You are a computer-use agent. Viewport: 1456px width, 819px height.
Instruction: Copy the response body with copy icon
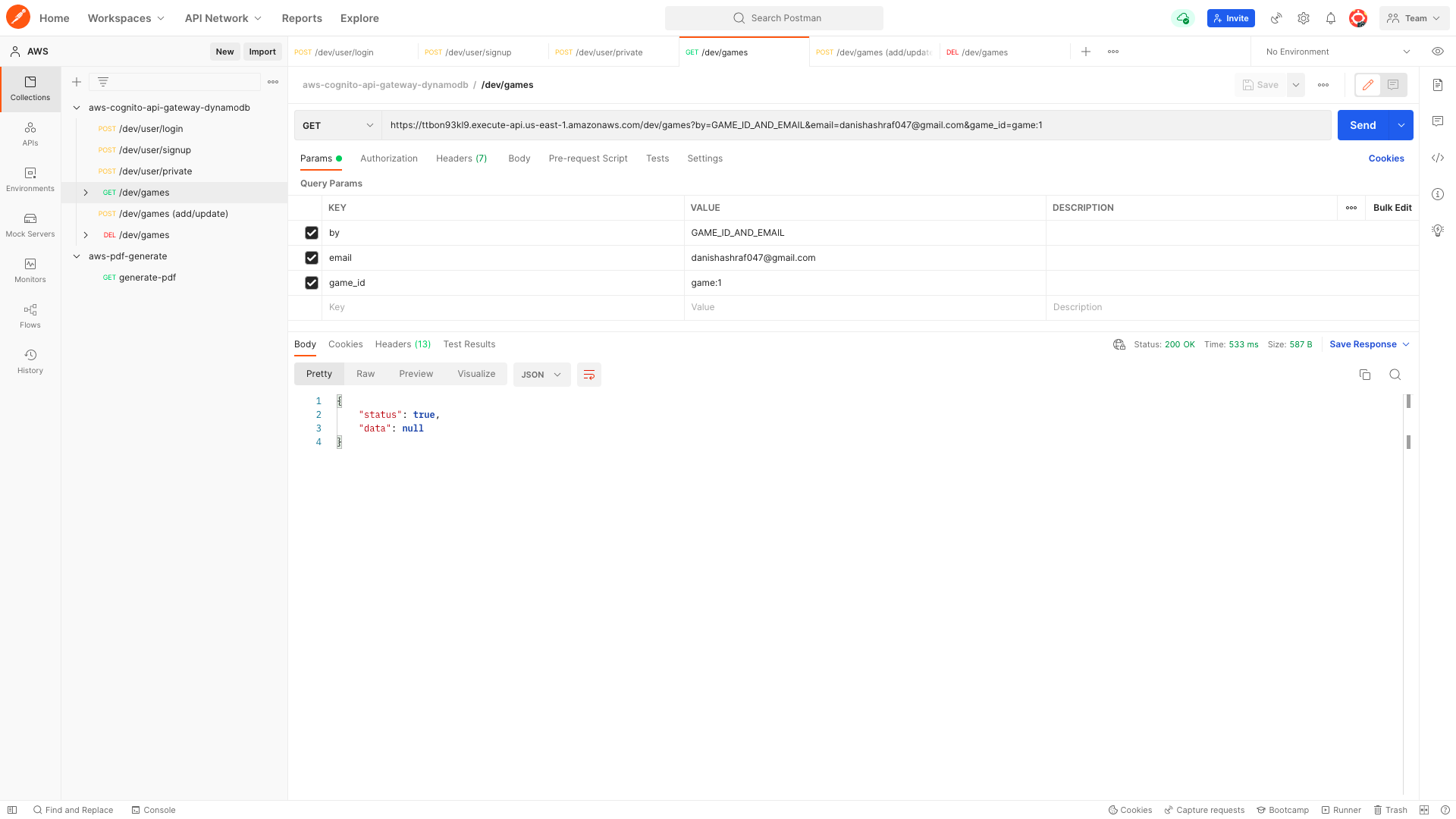pos(1364,375)
